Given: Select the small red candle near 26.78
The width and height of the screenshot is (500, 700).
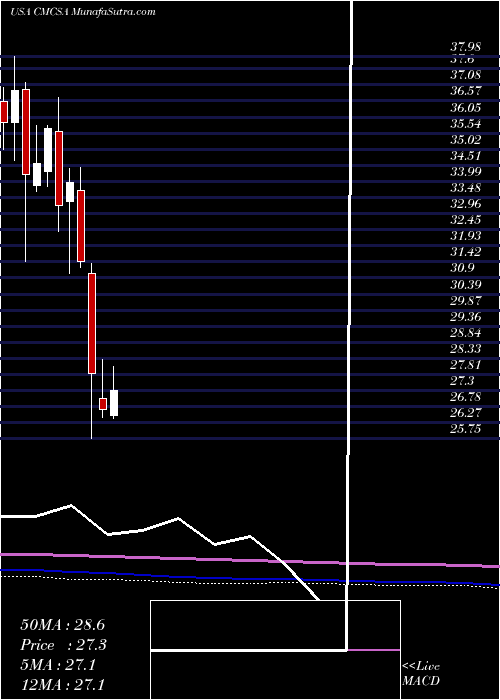Looking at the screenshot, I should (x=103, y=404).
